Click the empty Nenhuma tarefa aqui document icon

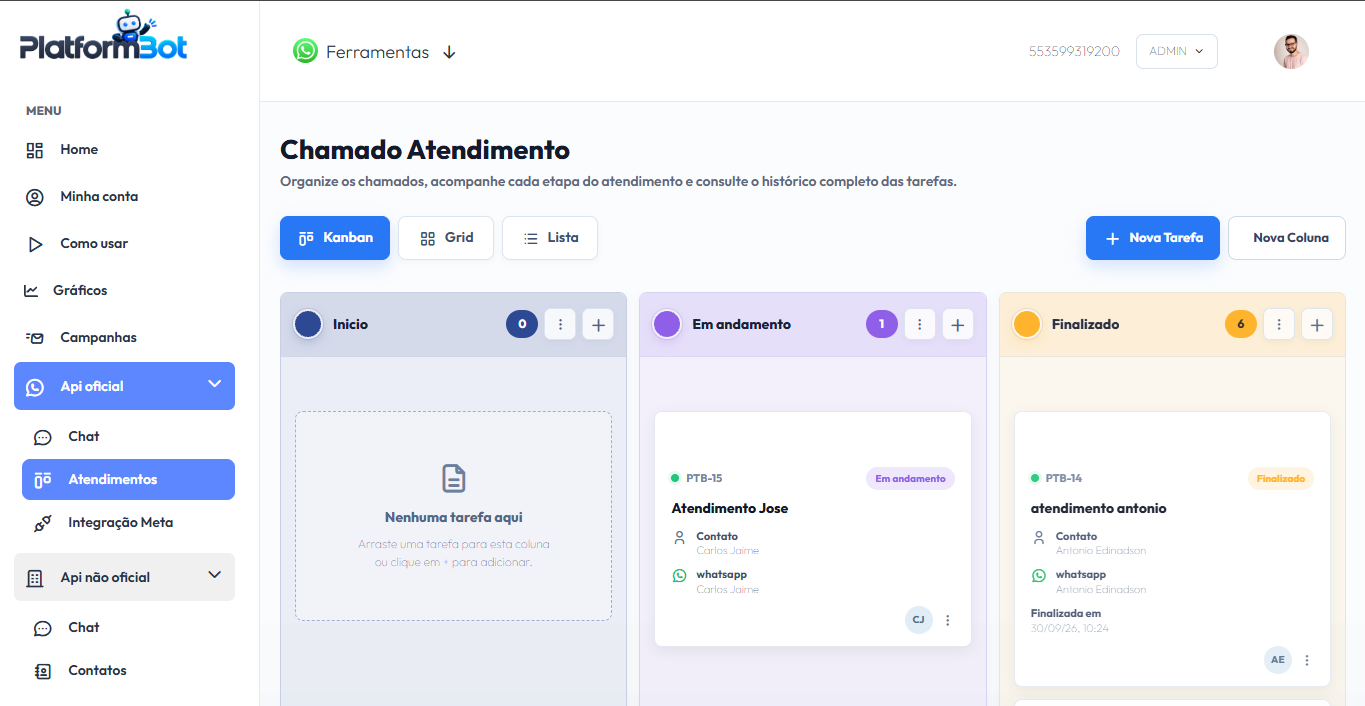point(454,478)
